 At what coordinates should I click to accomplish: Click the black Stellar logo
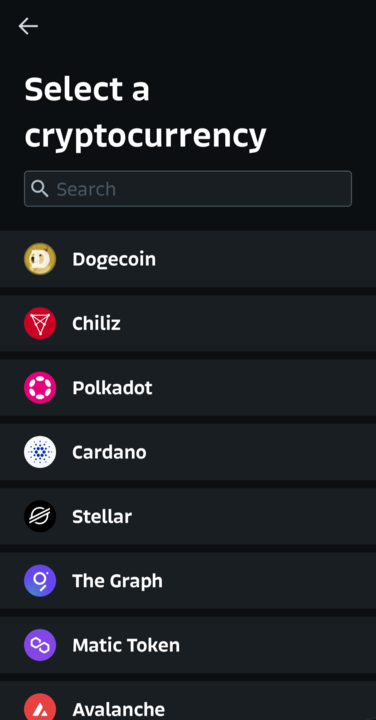(x=40, y=516)
